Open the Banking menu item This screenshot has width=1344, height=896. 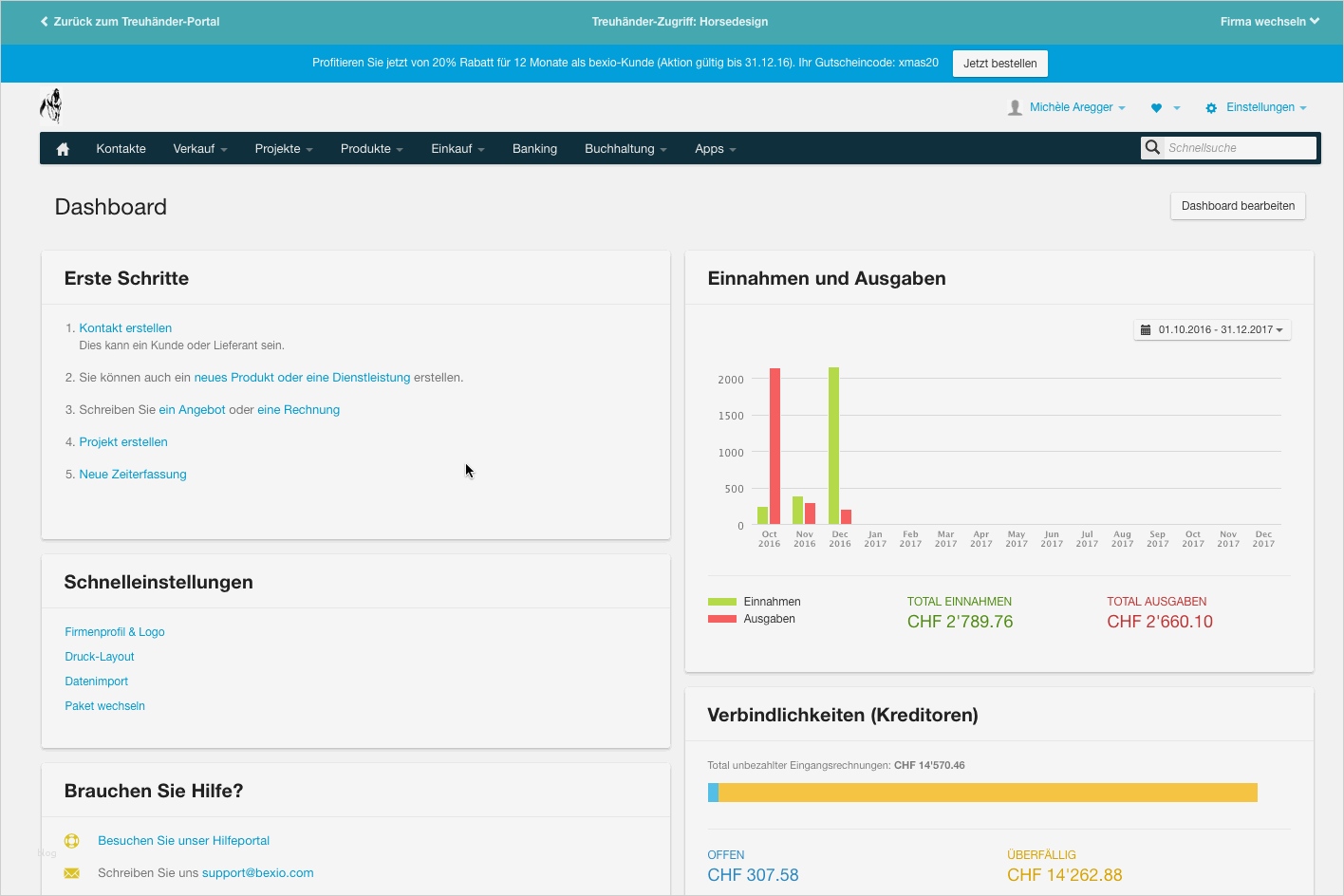coord(534,149)
